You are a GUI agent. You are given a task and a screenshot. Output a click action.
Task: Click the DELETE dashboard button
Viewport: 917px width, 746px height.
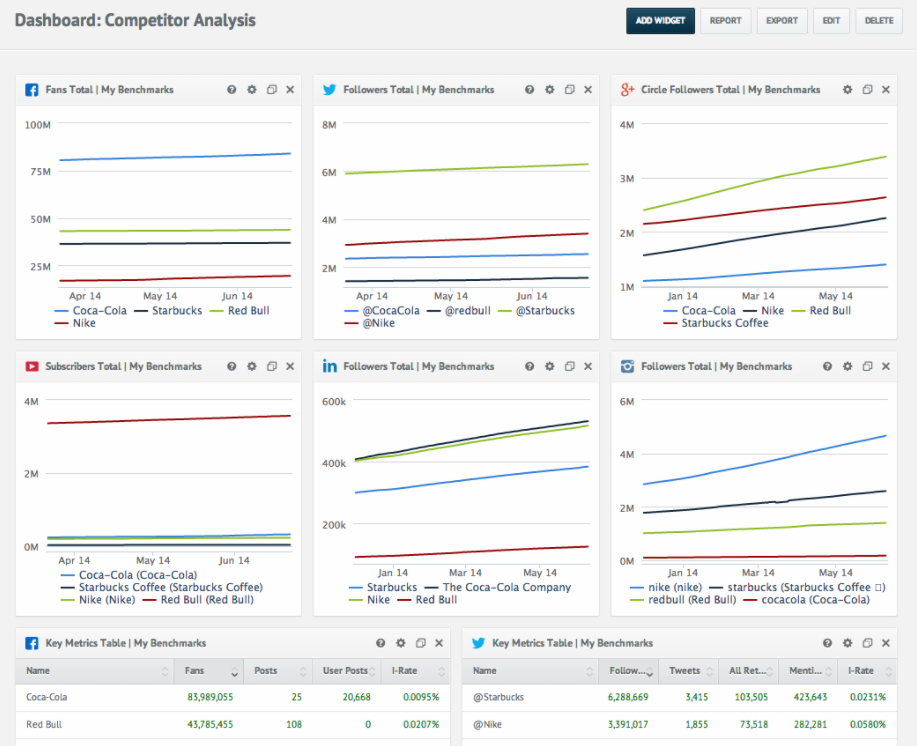click(879, 21)
